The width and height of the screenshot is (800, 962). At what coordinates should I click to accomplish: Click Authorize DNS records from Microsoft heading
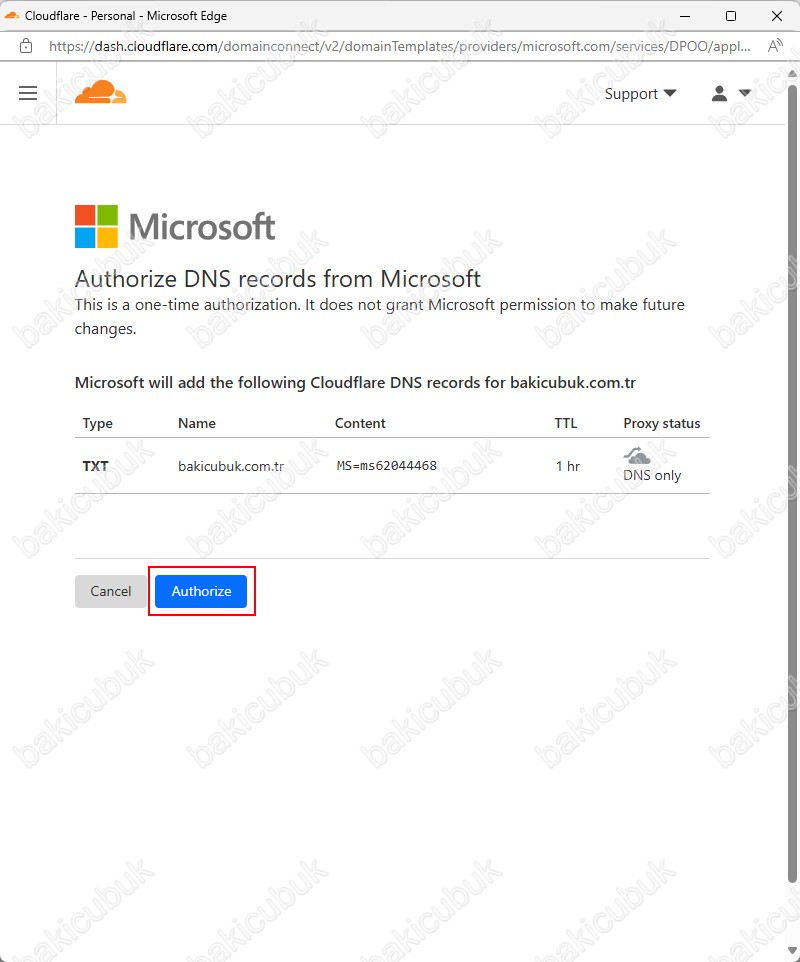277,279
